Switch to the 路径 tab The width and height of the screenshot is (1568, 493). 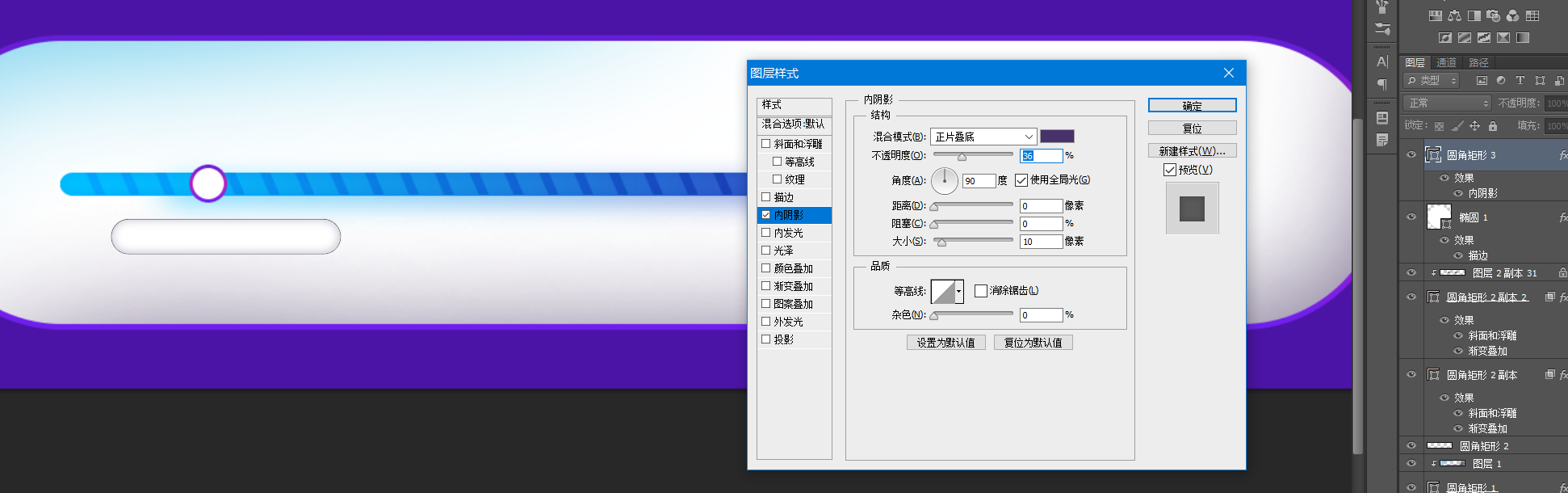pos(1478,62)
